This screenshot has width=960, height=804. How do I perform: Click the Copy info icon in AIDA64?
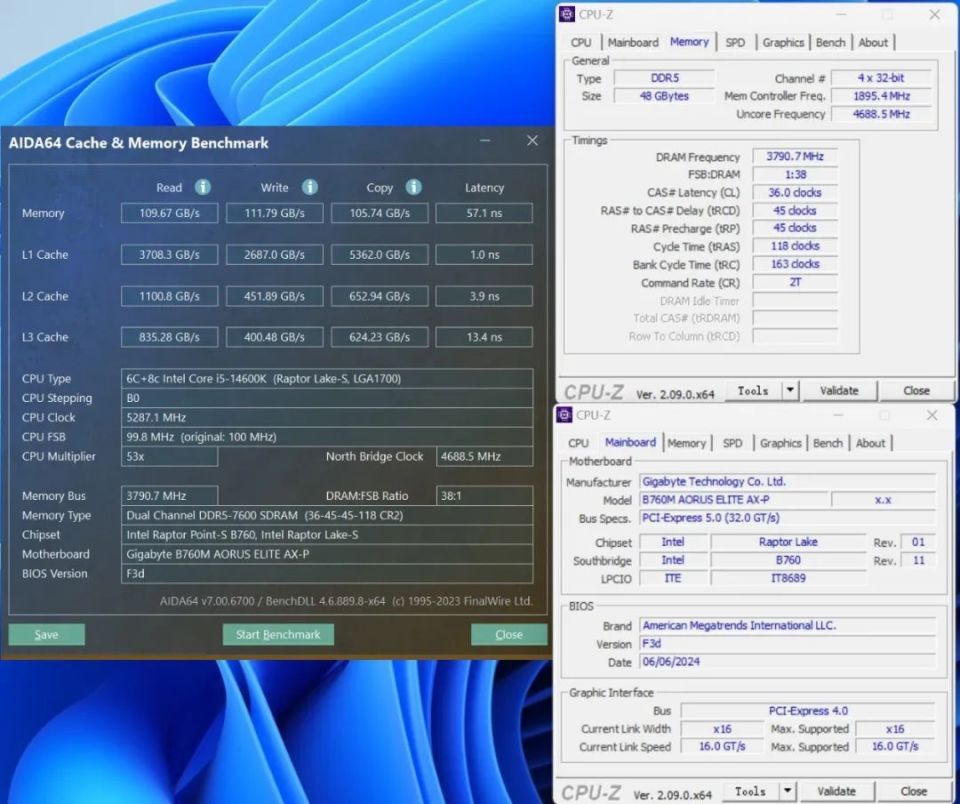coord(414,187)
